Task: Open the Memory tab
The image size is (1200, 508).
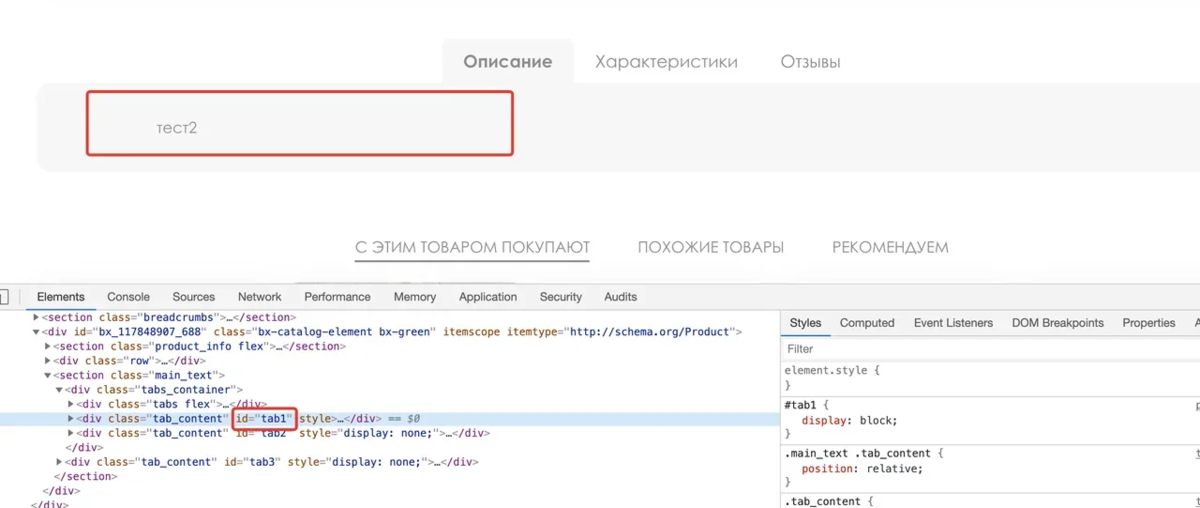Action: click(415, 297)
